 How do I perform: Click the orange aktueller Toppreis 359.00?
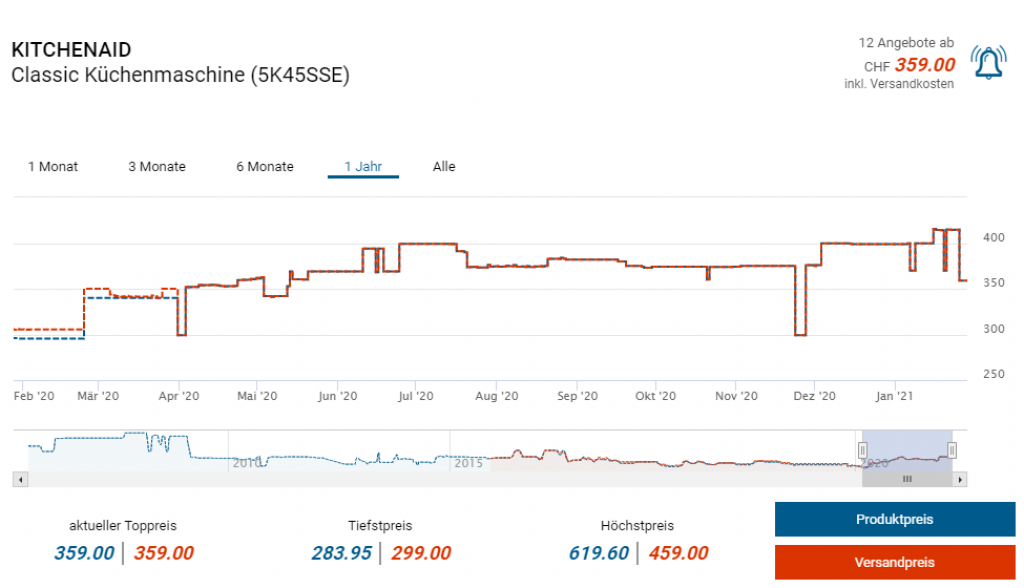(x=164, y=553)
